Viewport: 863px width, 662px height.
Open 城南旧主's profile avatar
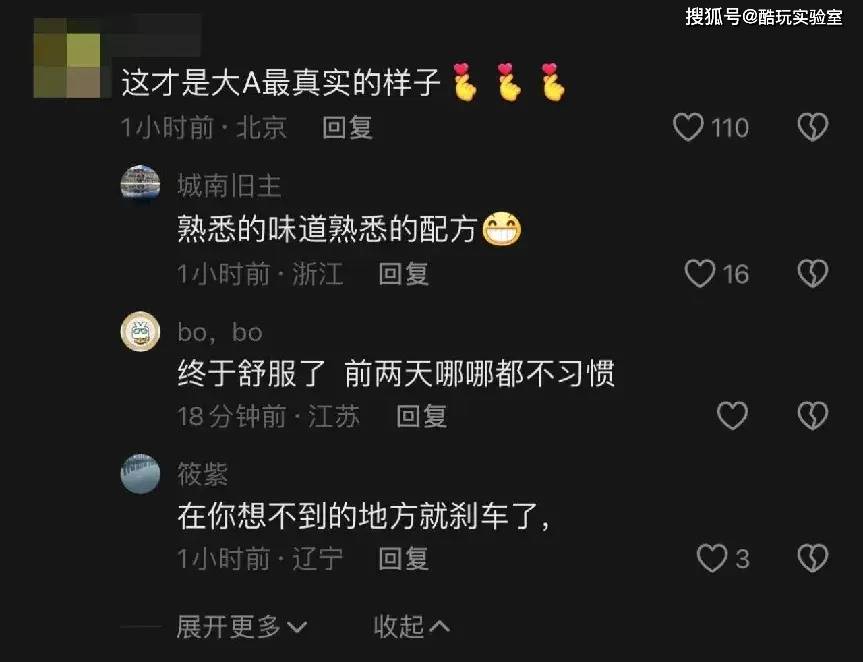point(140,185)
